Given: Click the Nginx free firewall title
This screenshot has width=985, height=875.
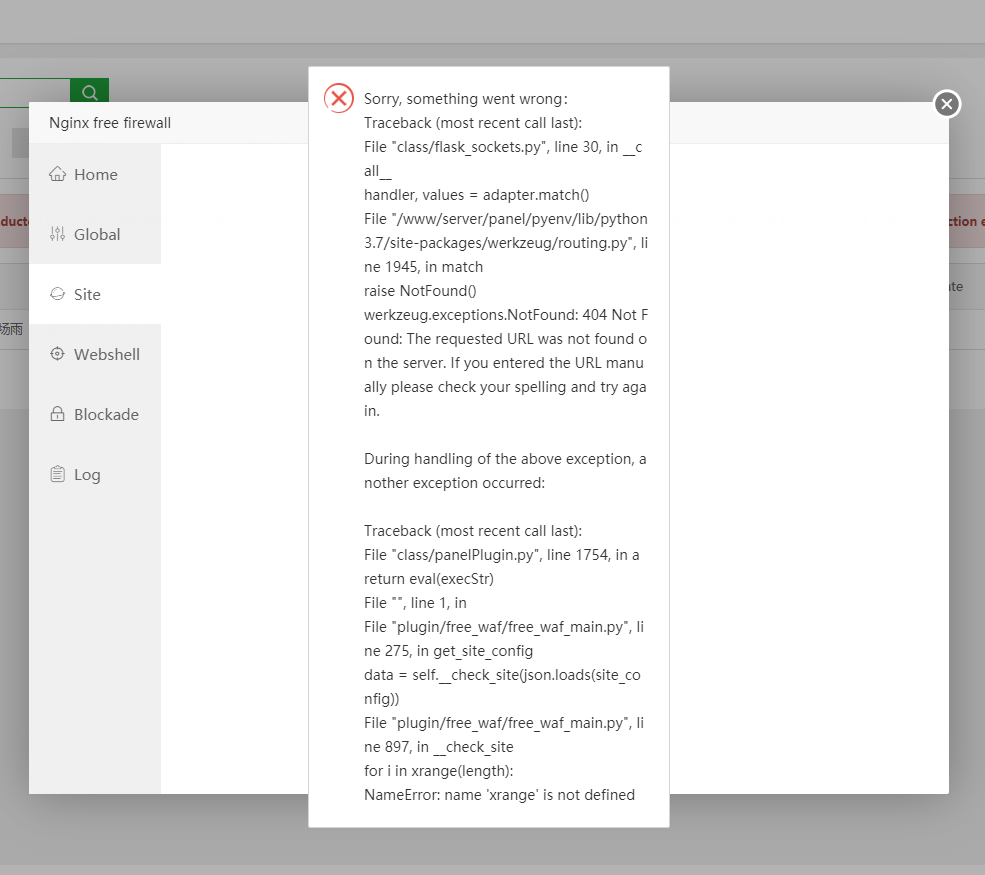Looking at the screenshot, I should pos(113,122).
